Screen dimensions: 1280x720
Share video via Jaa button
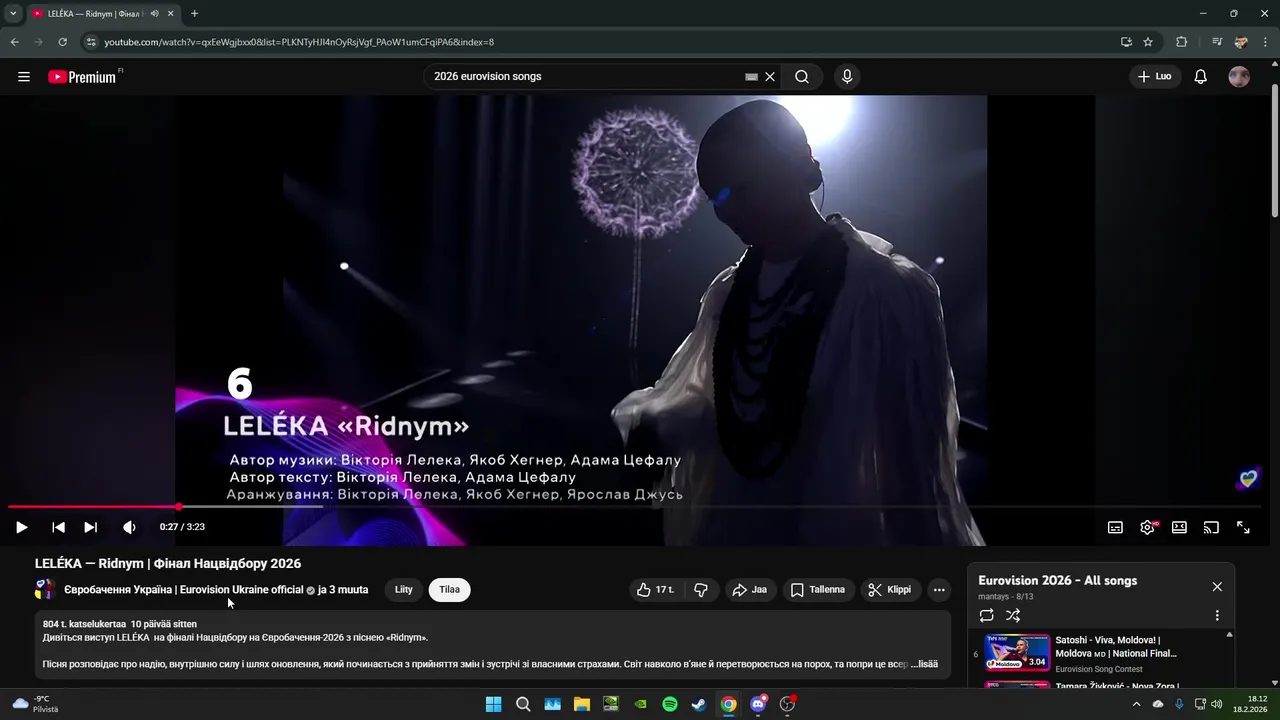[x=750, y=590]
